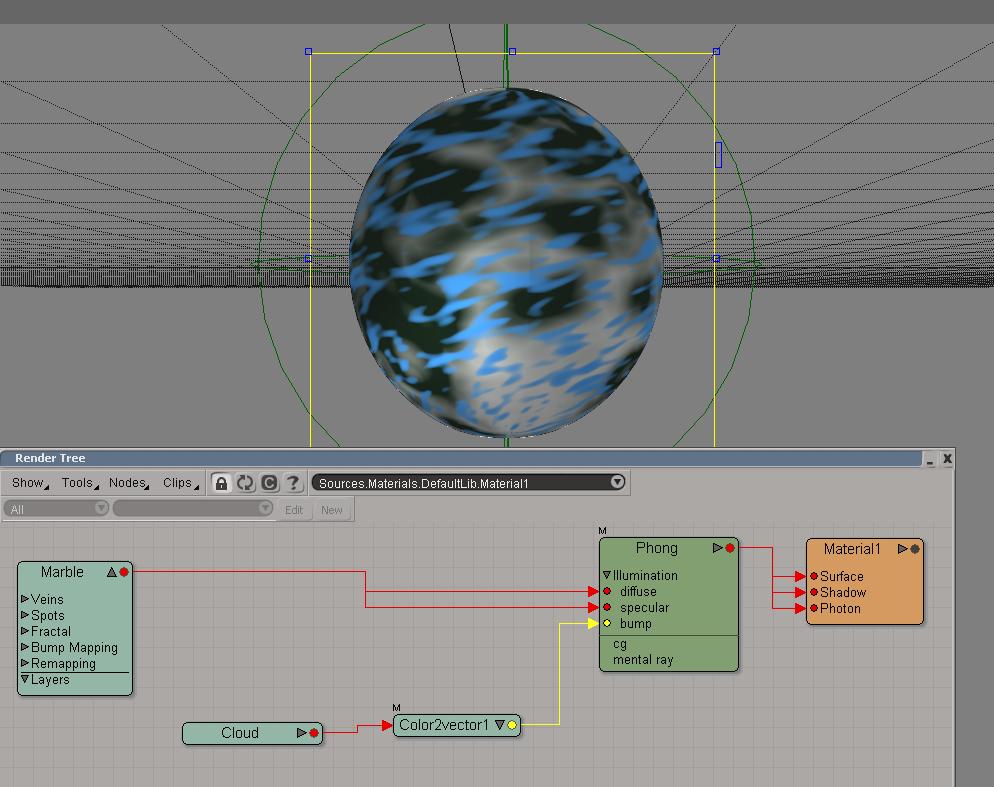
Task: Click the M marker above Color2vector1 node
Action: (396, 708)
